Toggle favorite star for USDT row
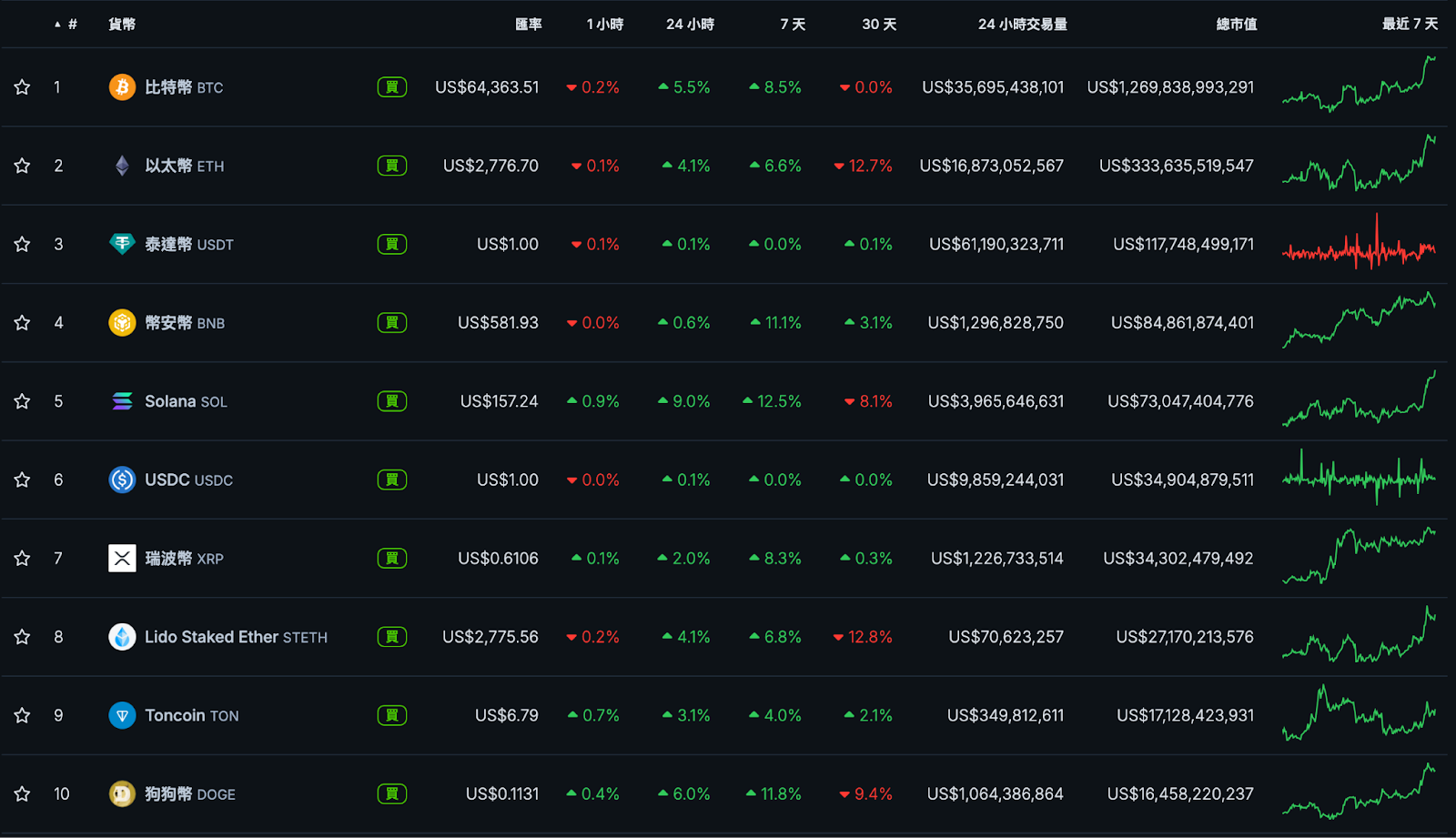Image resolution: width=1456 pixels, height=838 pixels. 22,244
